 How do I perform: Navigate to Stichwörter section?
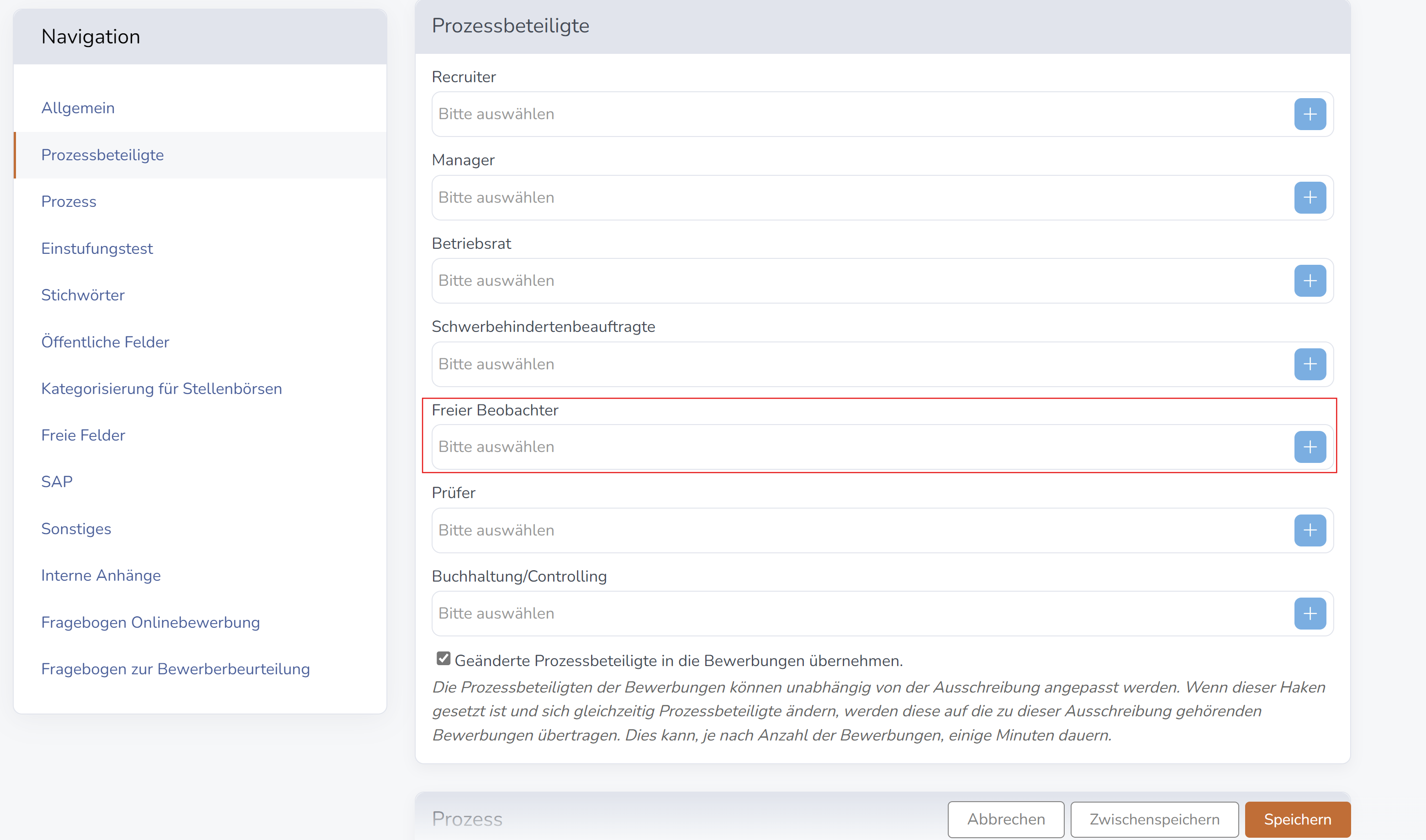[84, 295]
